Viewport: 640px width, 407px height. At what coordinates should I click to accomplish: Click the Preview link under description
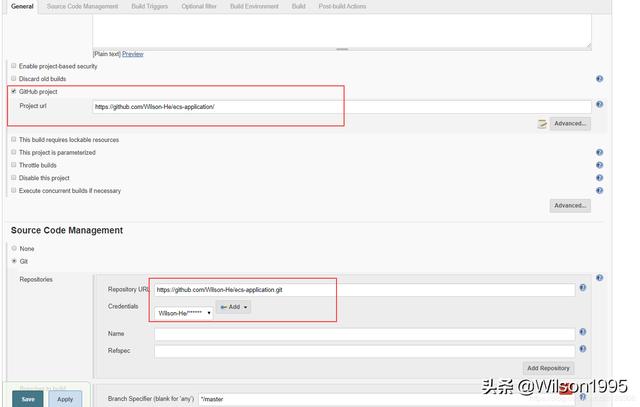click(132, 54)
